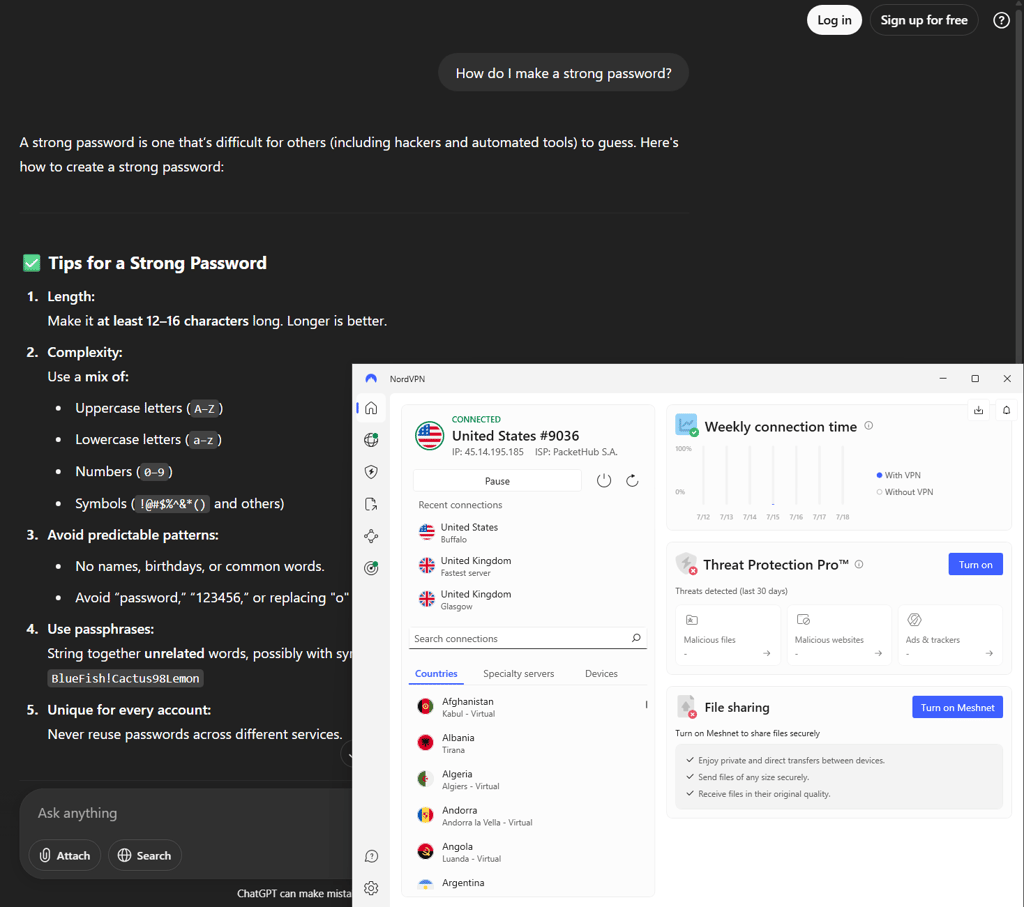Click the United States flag of current connection
Image resolution: width=1024 pixels, height=907 pixels.
click(430, 436)
